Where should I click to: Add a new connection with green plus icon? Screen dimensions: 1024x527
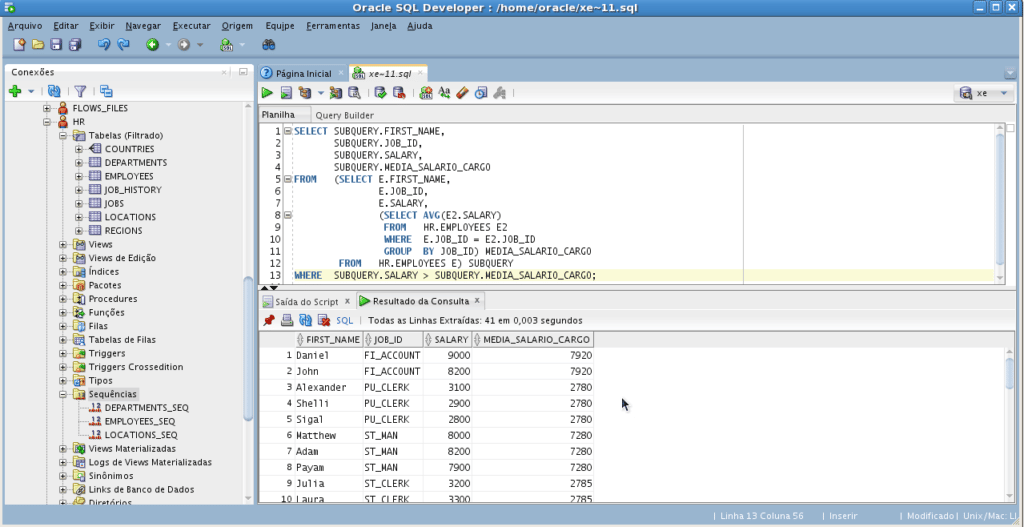[x=15, y=91]
